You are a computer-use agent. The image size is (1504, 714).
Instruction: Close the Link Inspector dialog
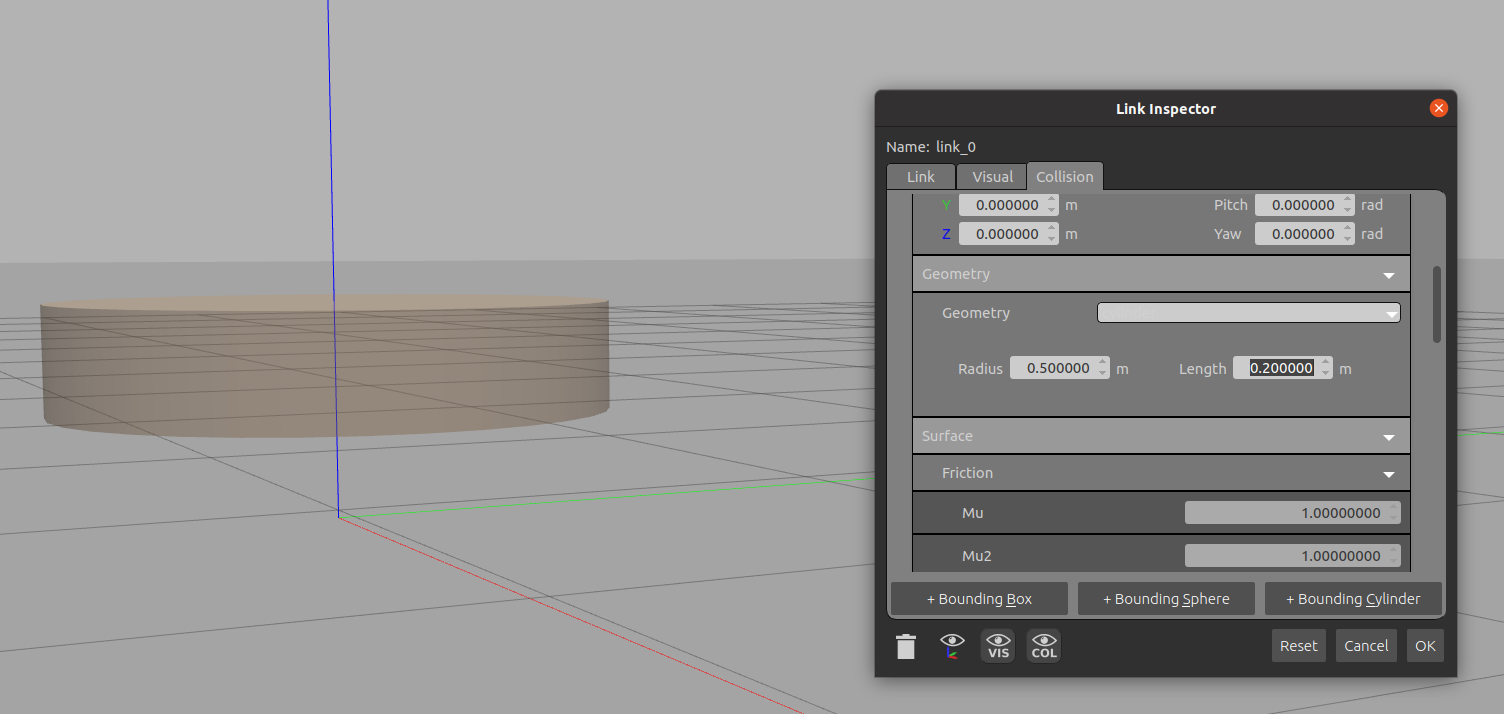click(x=1438, y=108)
